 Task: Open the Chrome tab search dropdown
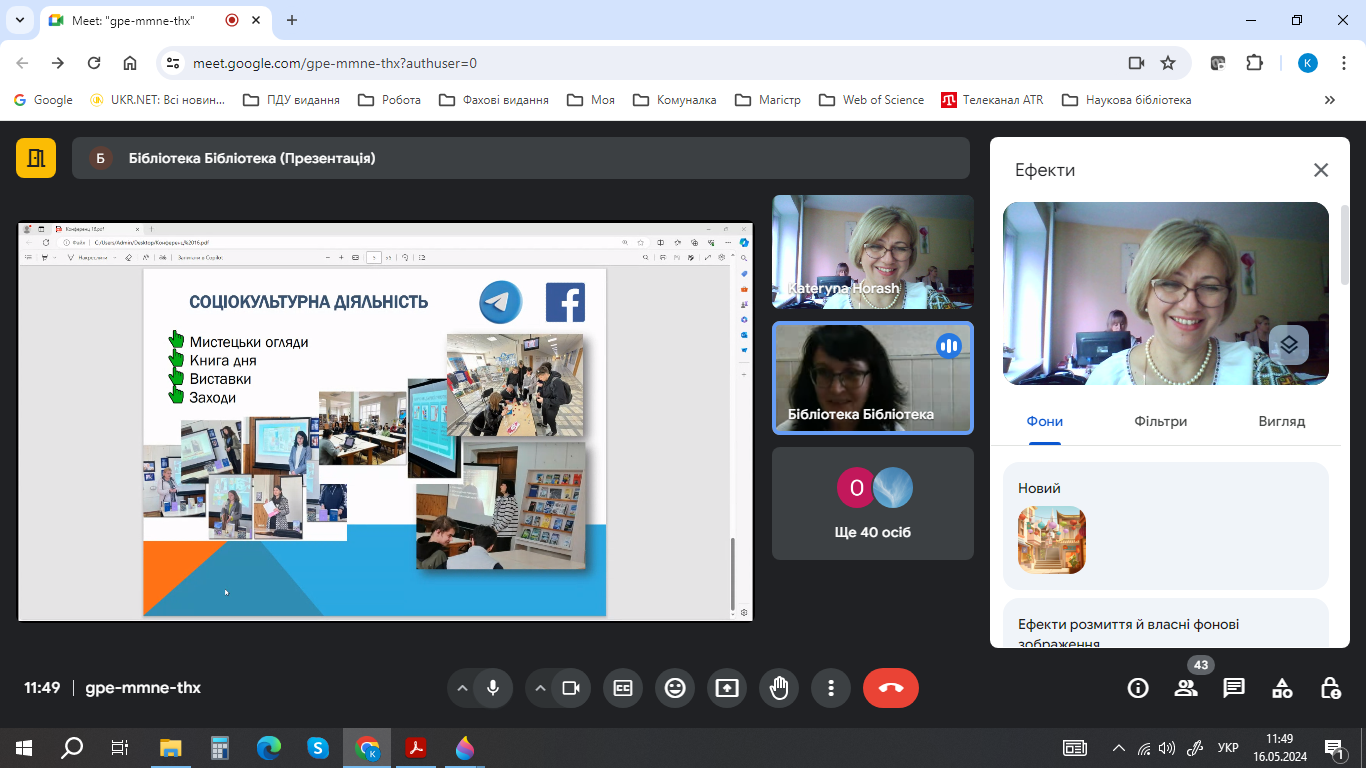click(x=19, y=20)
